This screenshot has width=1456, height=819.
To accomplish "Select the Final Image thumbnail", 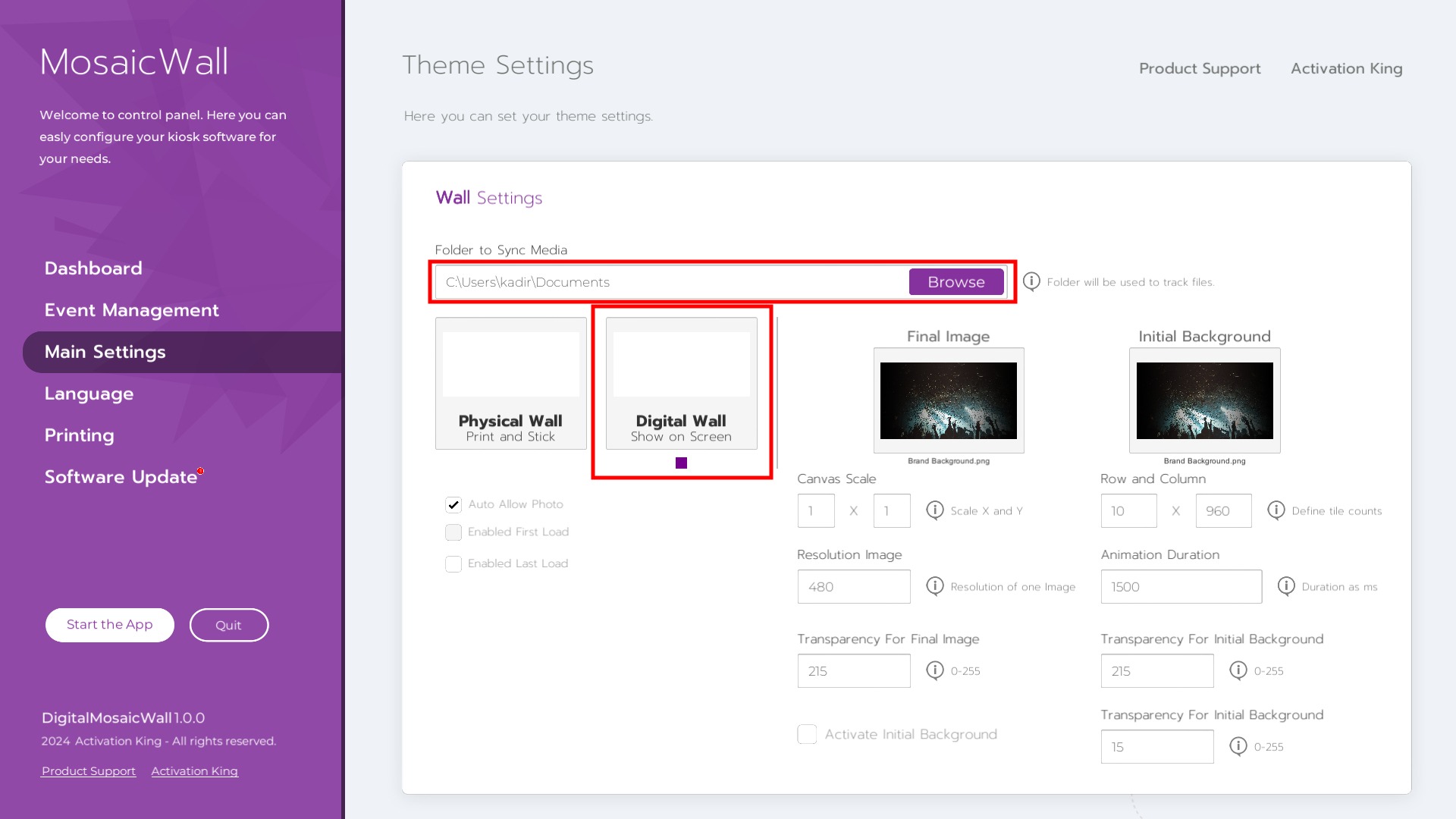I will coord(949,400).
